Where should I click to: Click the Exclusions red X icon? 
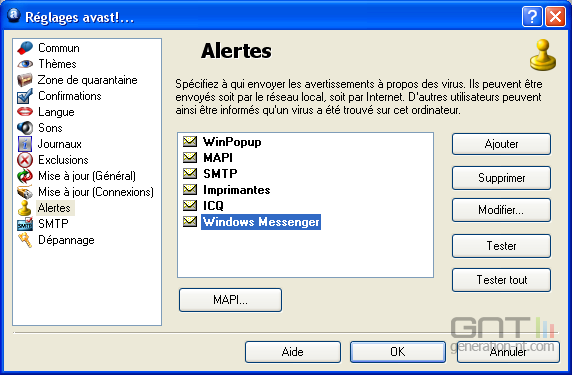tap(25, 160)
